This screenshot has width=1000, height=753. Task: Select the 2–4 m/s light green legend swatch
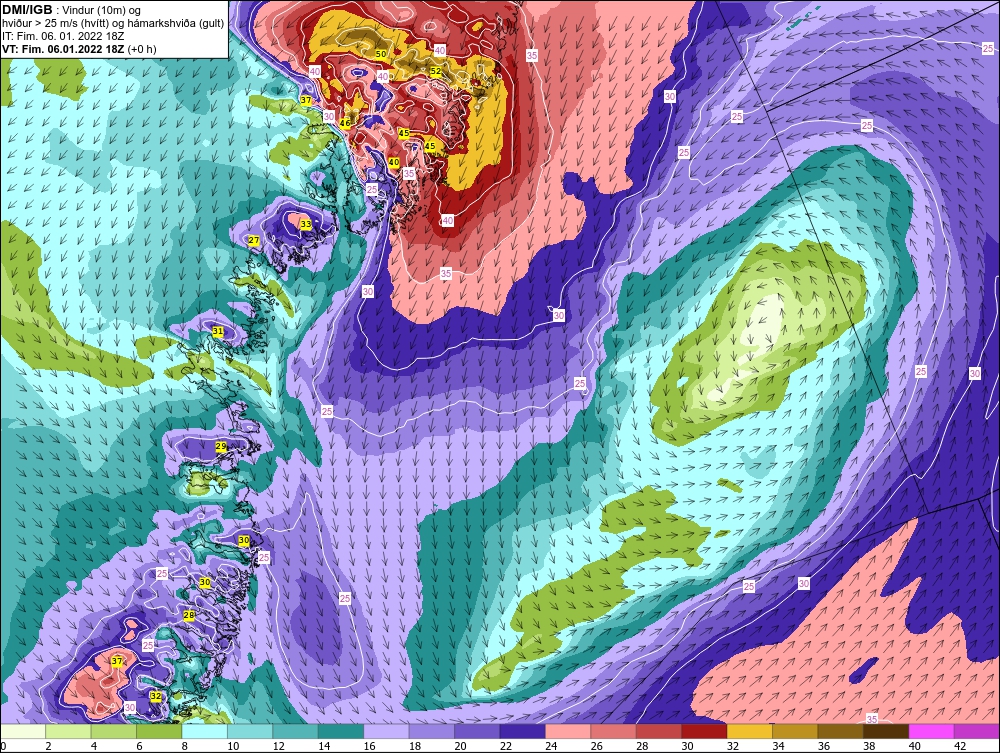(x=68, y=731)
